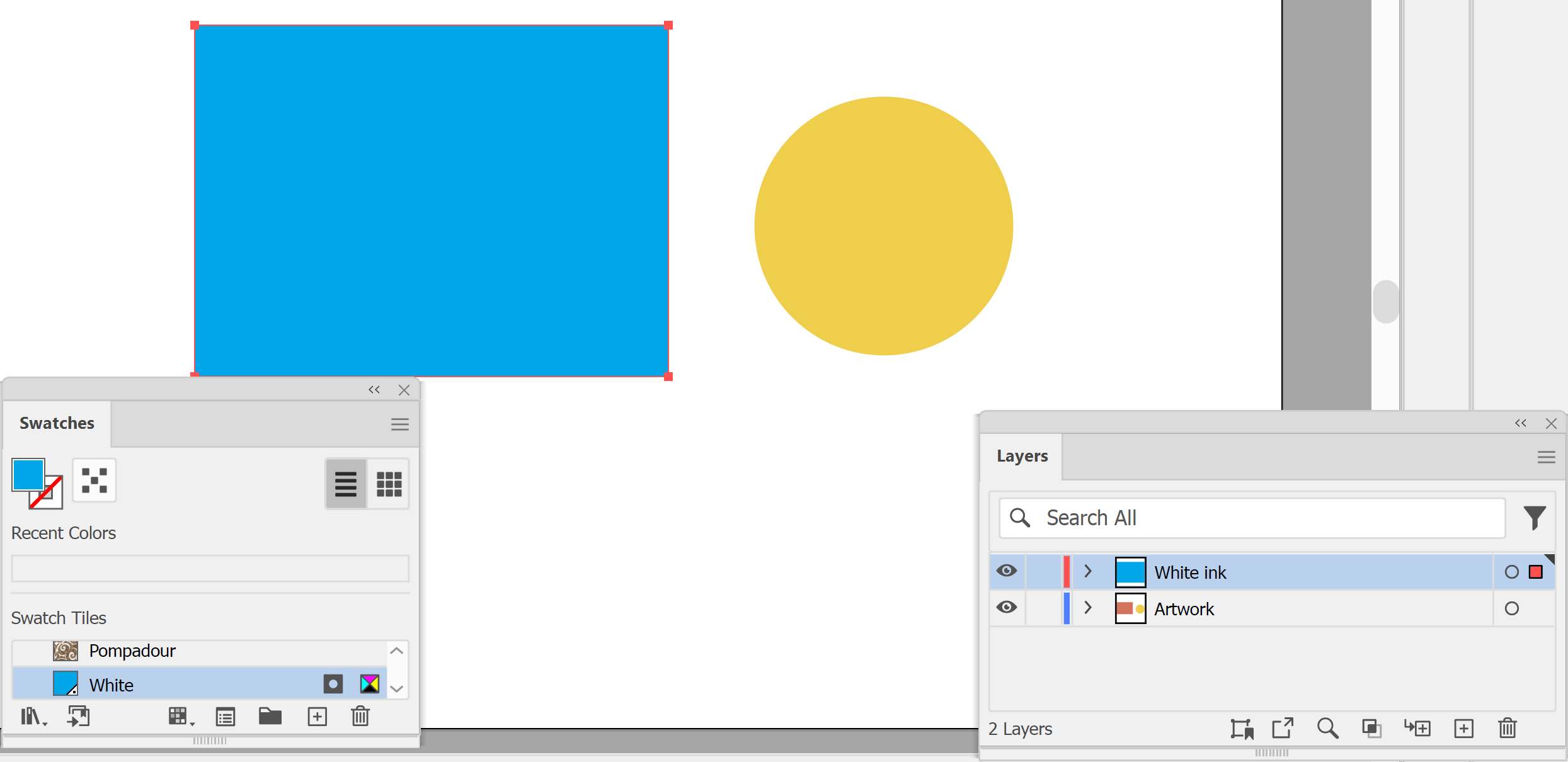Click the White ink layer thumbnail
1568x762 pixels.
tap(1130, 572)
